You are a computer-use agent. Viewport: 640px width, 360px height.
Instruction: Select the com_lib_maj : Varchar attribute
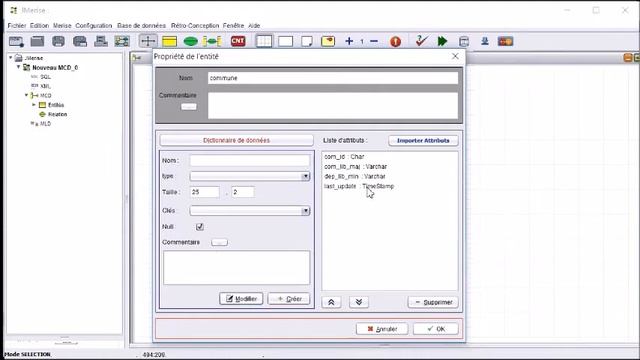point(356,167)
